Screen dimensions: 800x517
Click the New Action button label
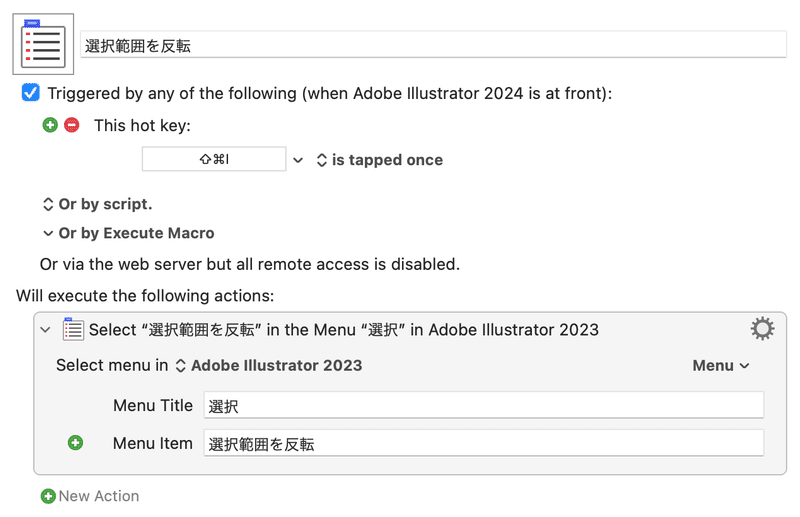[99, 496]
